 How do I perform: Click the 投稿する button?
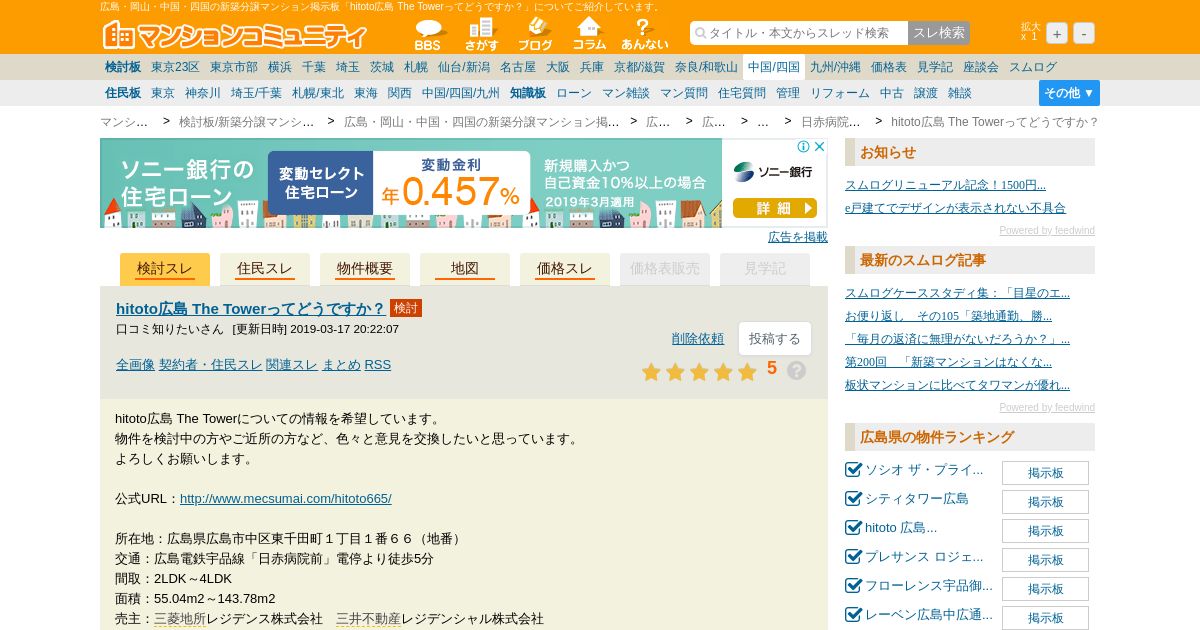[775, 338]
